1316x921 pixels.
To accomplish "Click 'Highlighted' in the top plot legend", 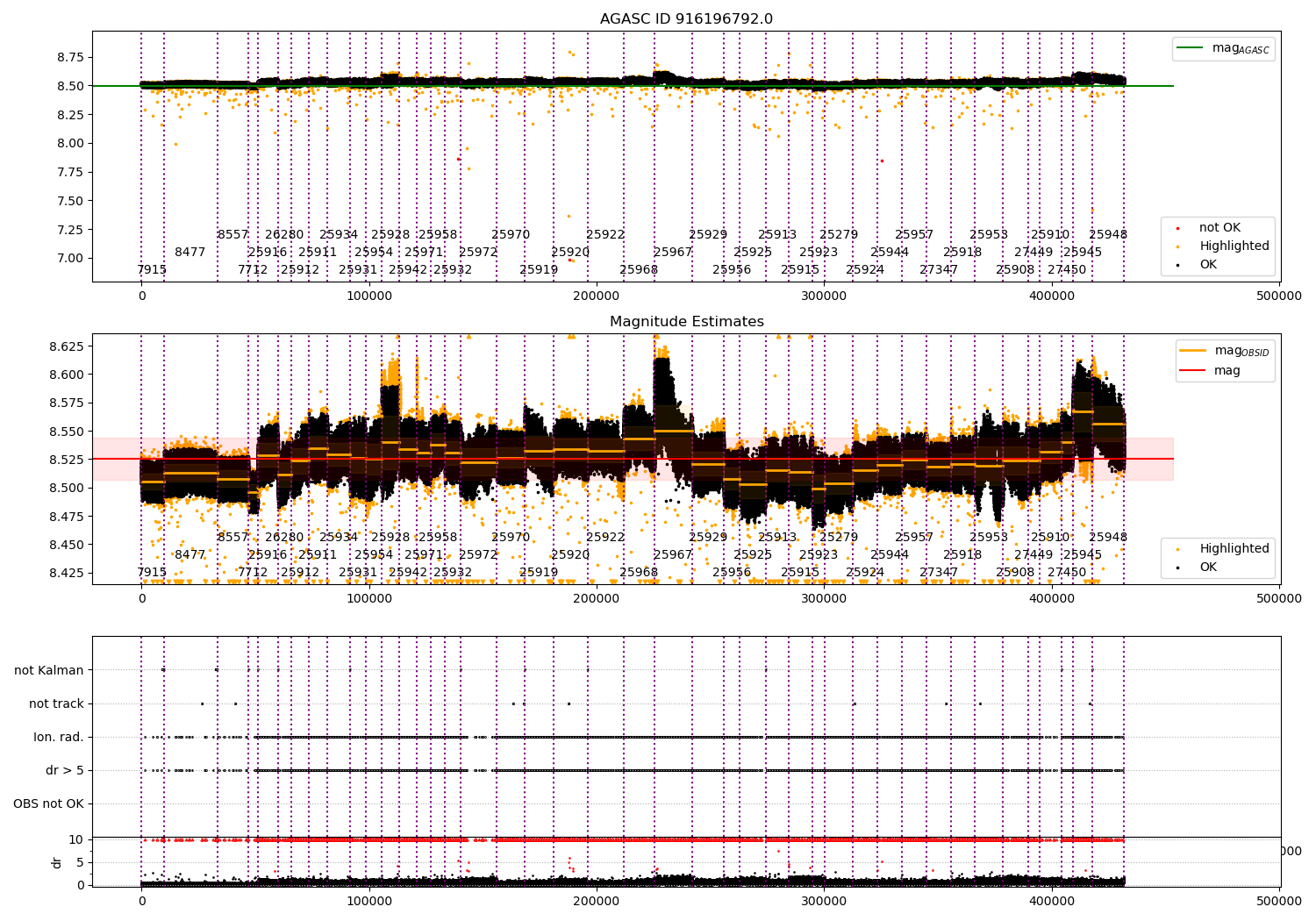I will 1234,246.
